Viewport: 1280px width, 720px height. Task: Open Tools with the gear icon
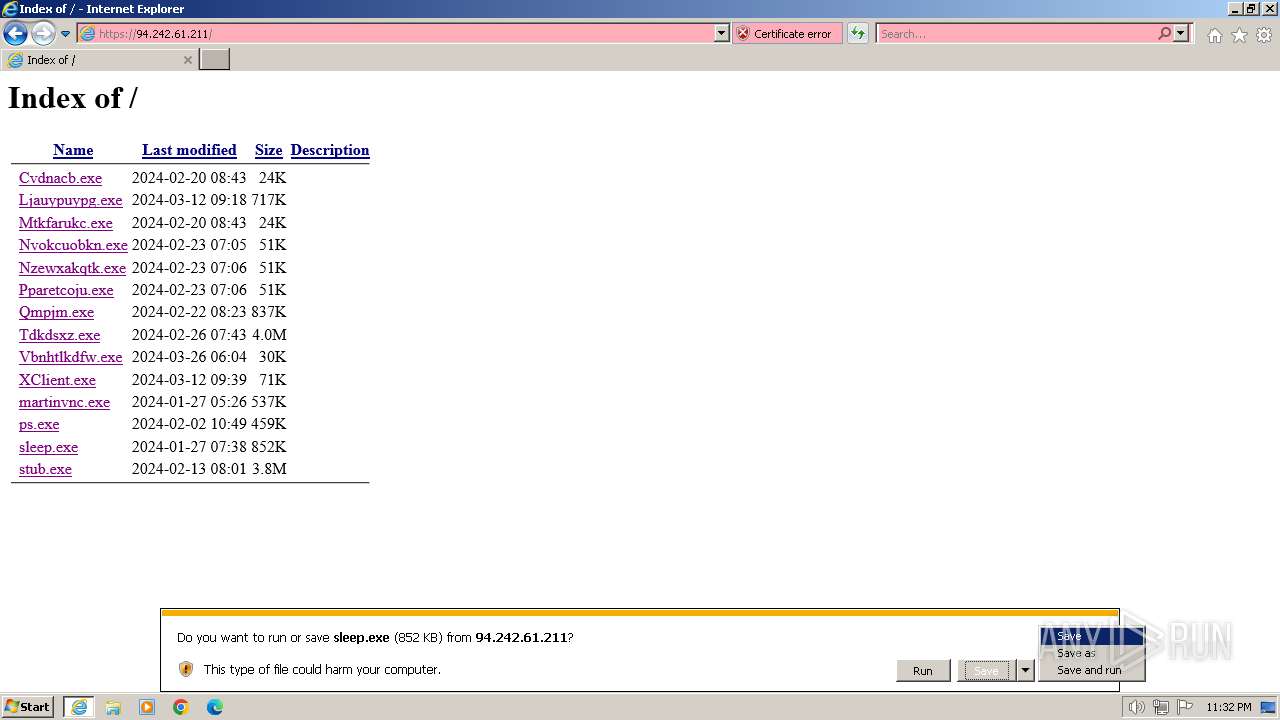1264,35
